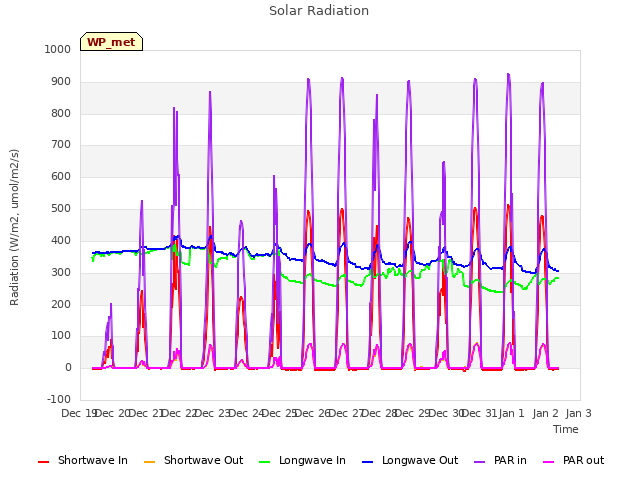Click the WP_met annotation label
Screen dimensions: 640x480
(111, 42)
